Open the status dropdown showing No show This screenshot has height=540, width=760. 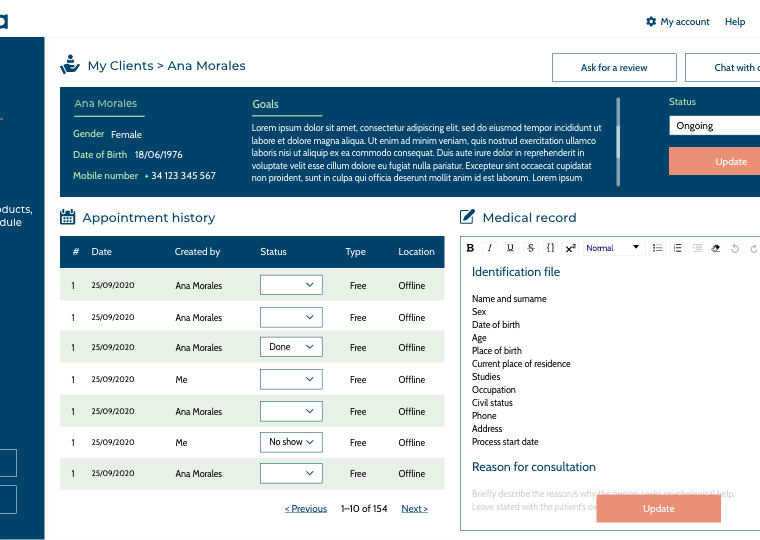[291, 442]
